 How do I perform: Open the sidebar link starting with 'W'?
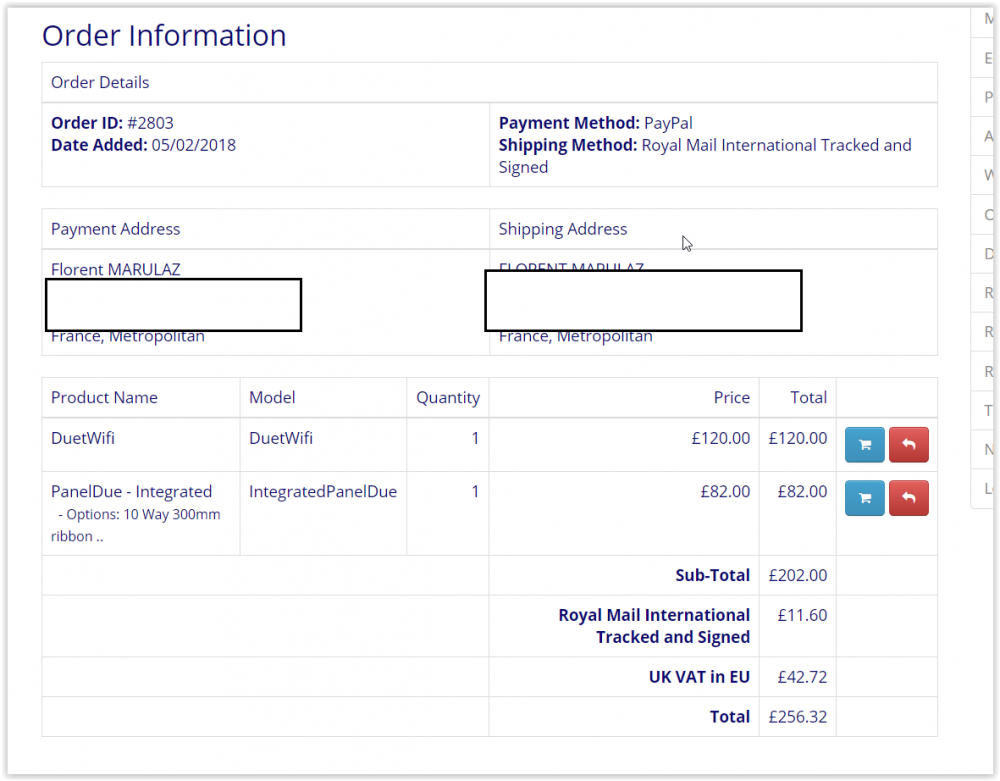[988, 175]
